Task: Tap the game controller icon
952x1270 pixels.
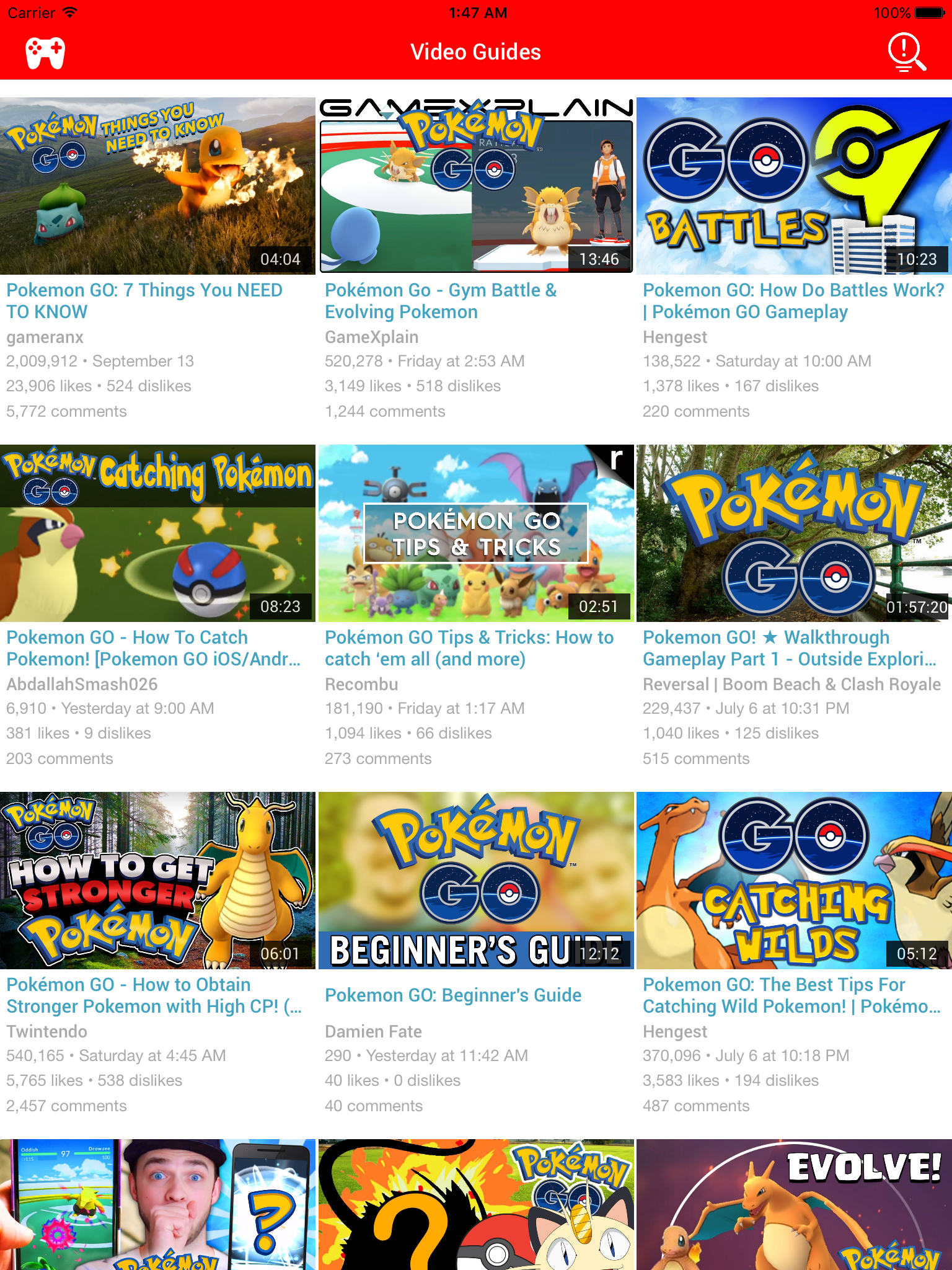Action: (x=45, y=53)
